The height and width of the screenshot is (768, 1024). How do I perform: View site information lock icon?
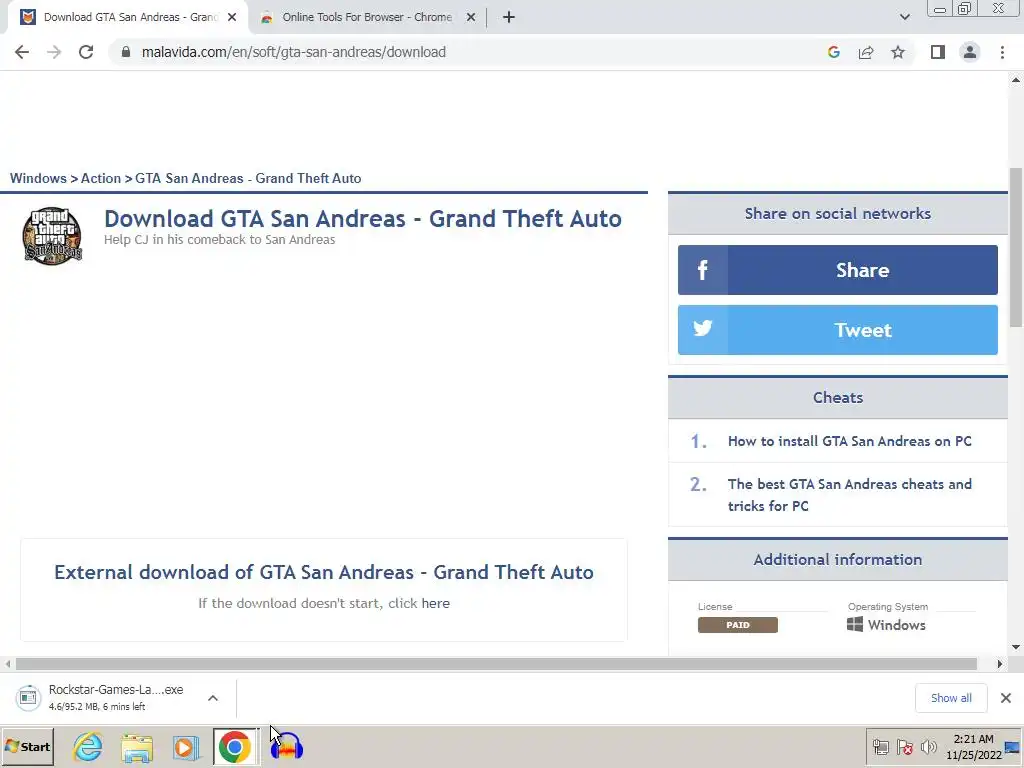[126, 52]
